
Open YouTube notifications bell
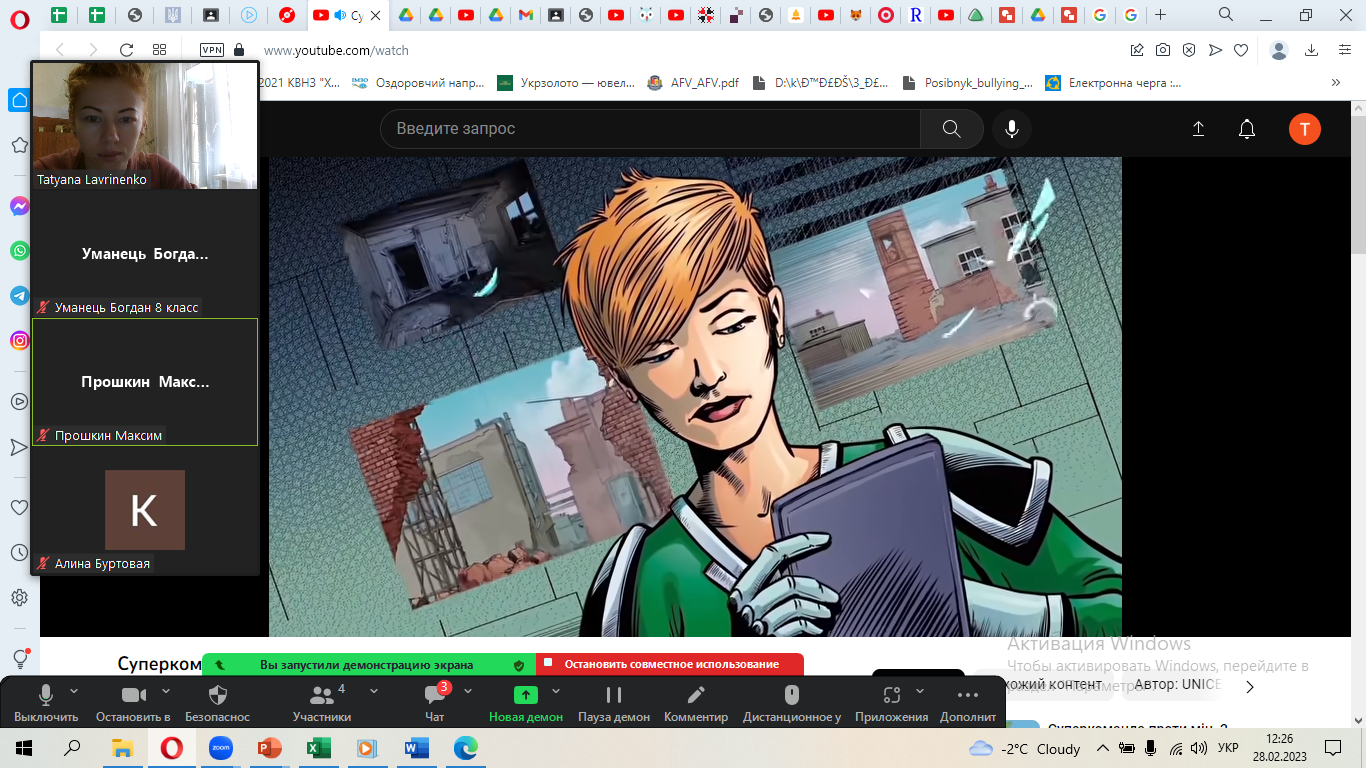1247,129
